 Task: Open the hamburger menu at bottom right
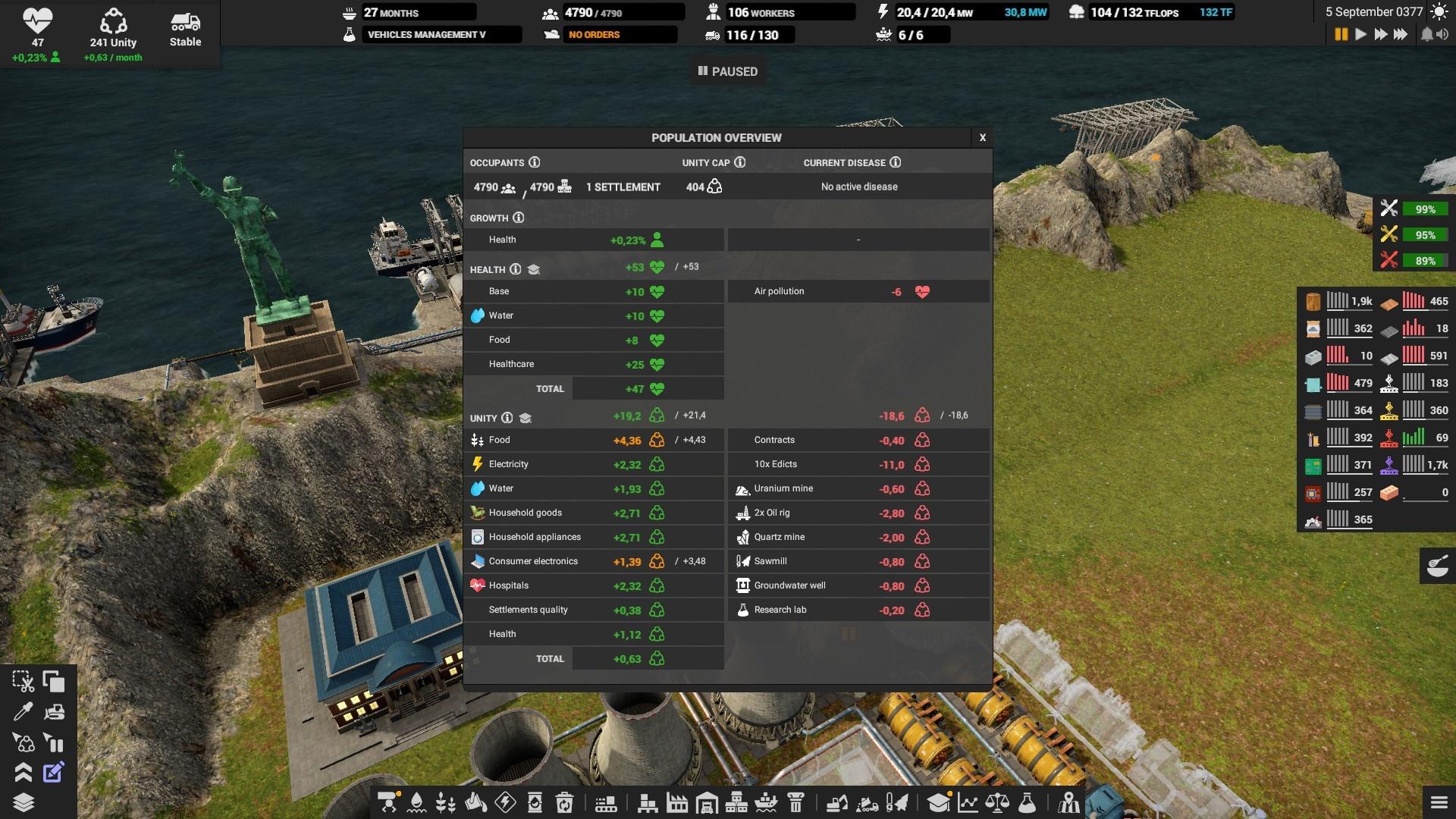[1439, 802]
